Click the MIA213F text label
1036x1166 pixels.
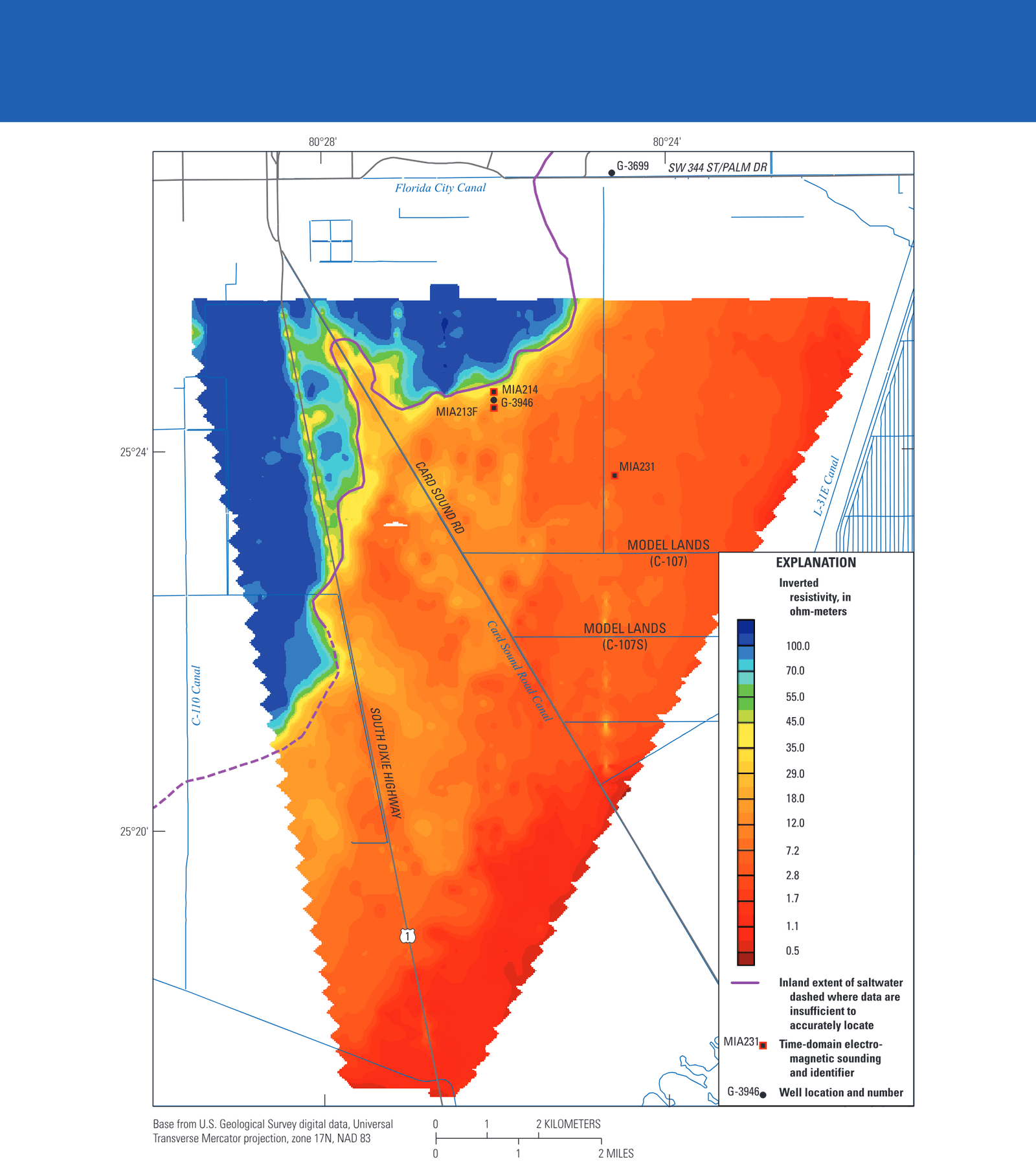(456, 412)
